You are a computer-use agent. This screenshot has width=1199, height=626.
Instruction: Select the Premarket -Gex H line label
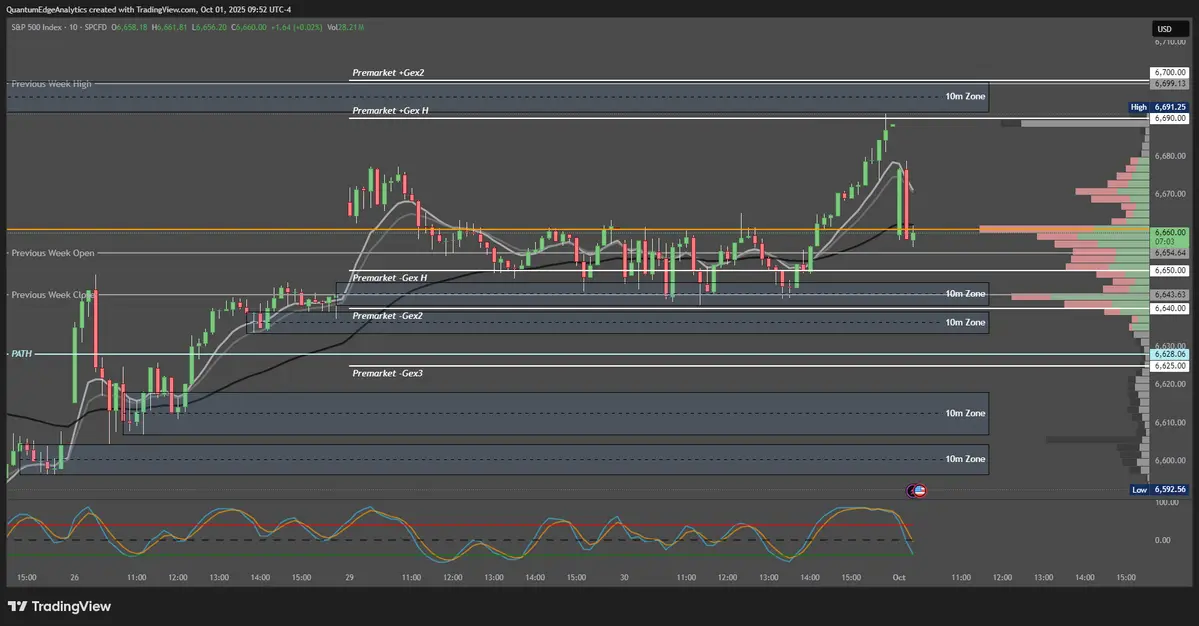pos(390,277)
